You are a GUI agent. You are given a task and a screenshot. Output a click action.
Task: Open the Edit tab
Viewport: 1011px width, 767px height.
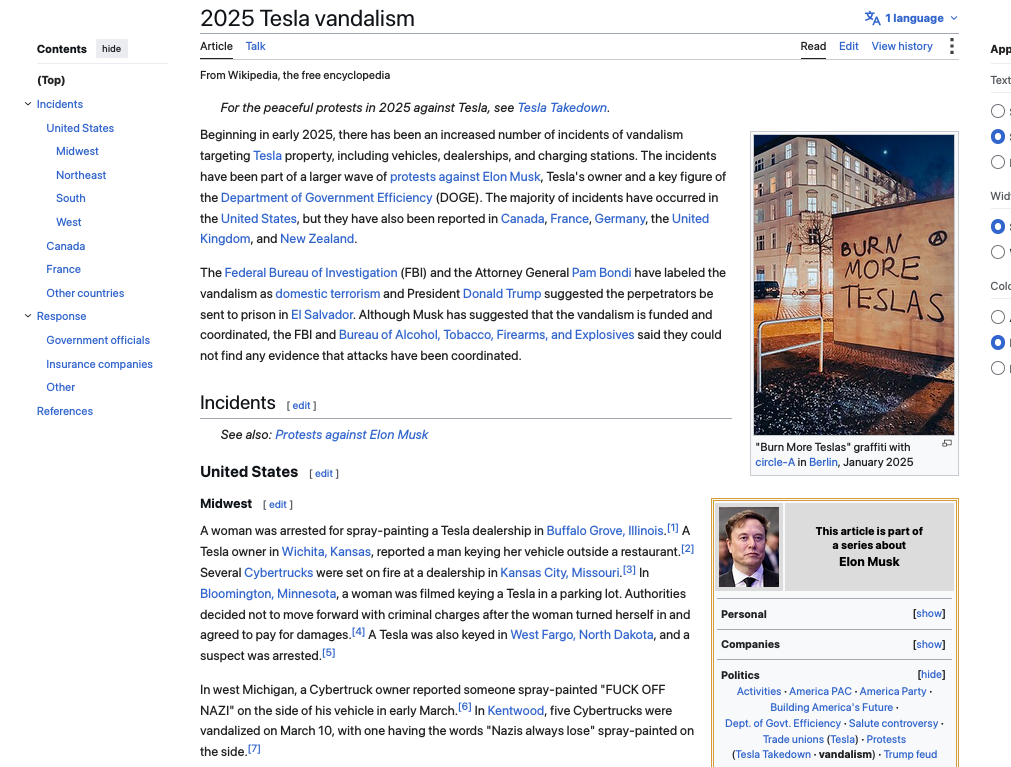point(849,46)
